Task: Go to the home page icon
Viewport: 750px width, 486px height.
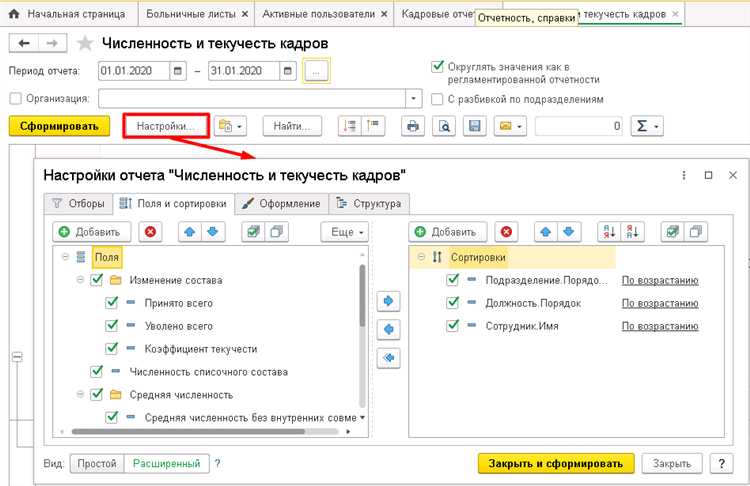Action: (14, 14)
